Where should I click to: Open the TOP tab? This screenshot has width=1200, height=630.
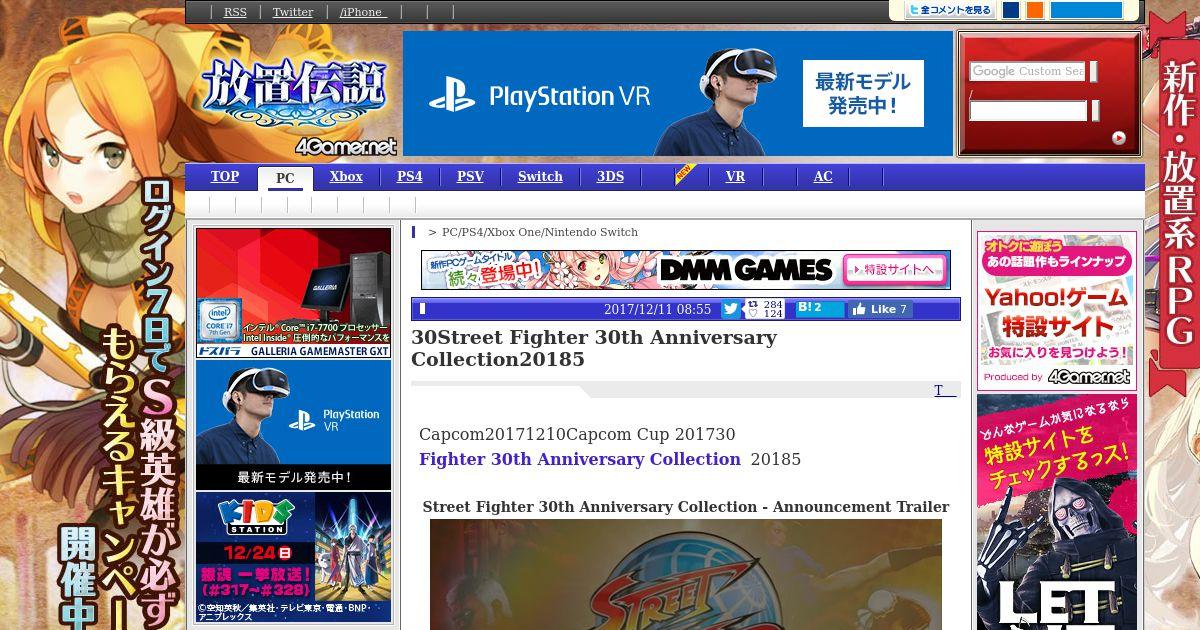pyautogui.click(x=224, y=177)
